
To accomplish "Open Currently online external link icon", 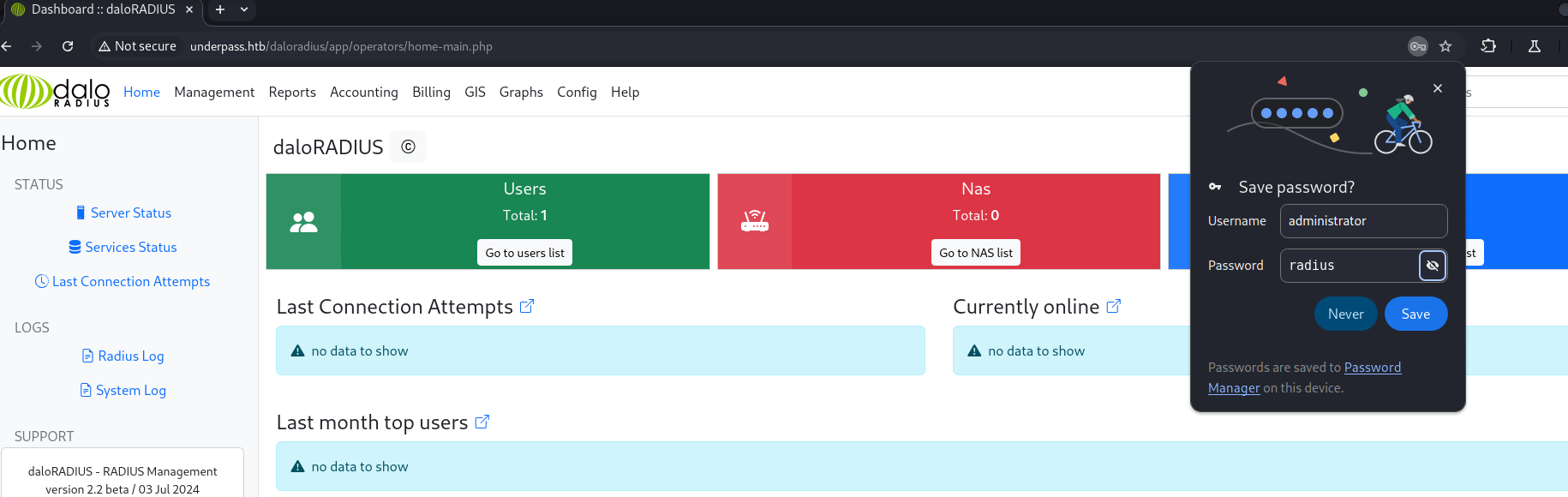I will (x=1114, y=306).
